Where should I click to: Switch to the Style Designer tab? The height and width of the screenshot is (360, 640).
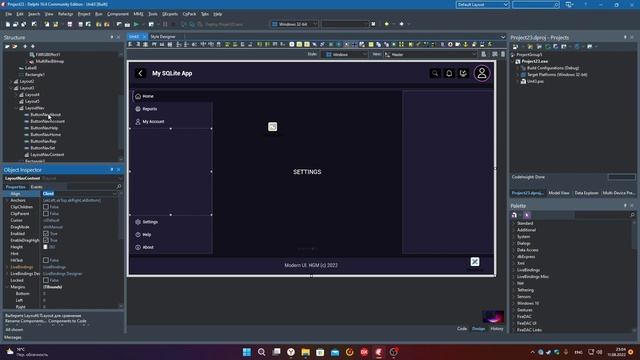click(x=163, y=37)
